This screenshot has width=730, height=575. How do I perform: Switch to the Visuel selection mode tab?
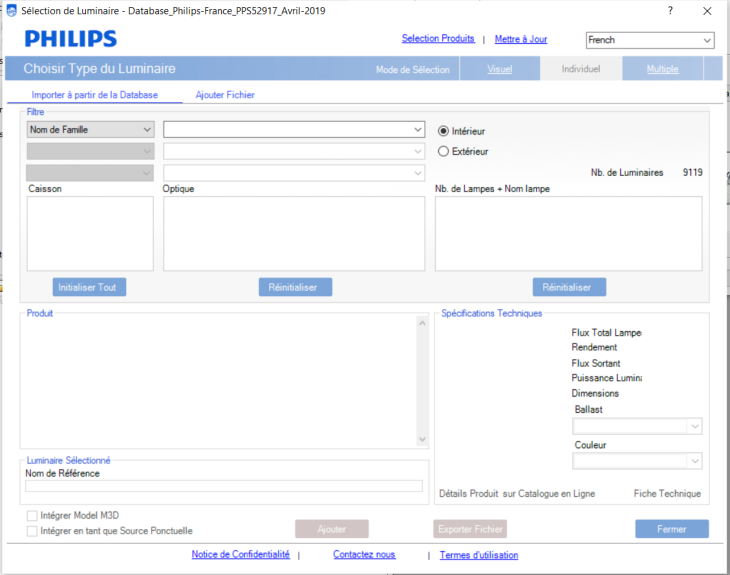[499, 69]
